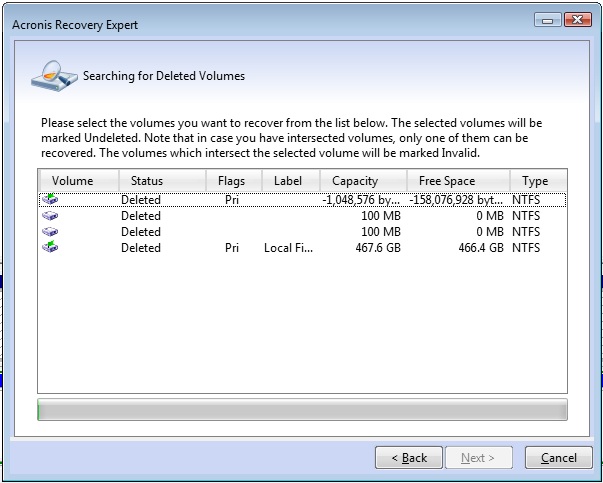Select the '466.4 GB' free space cell
This screenshot has height=483, width=603.
pyautogui.click(x=481, y=248)
